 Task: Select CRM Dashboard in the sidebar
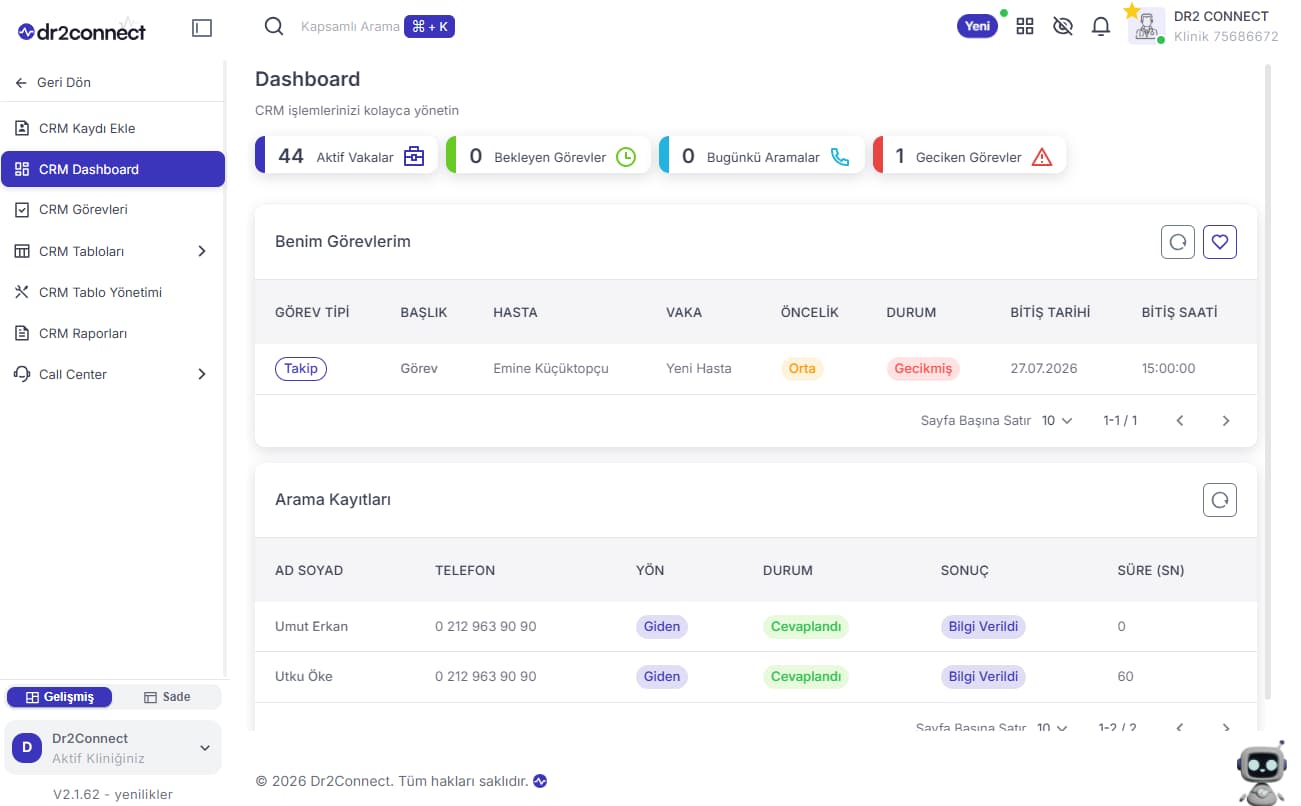click(x=112, y=169)
